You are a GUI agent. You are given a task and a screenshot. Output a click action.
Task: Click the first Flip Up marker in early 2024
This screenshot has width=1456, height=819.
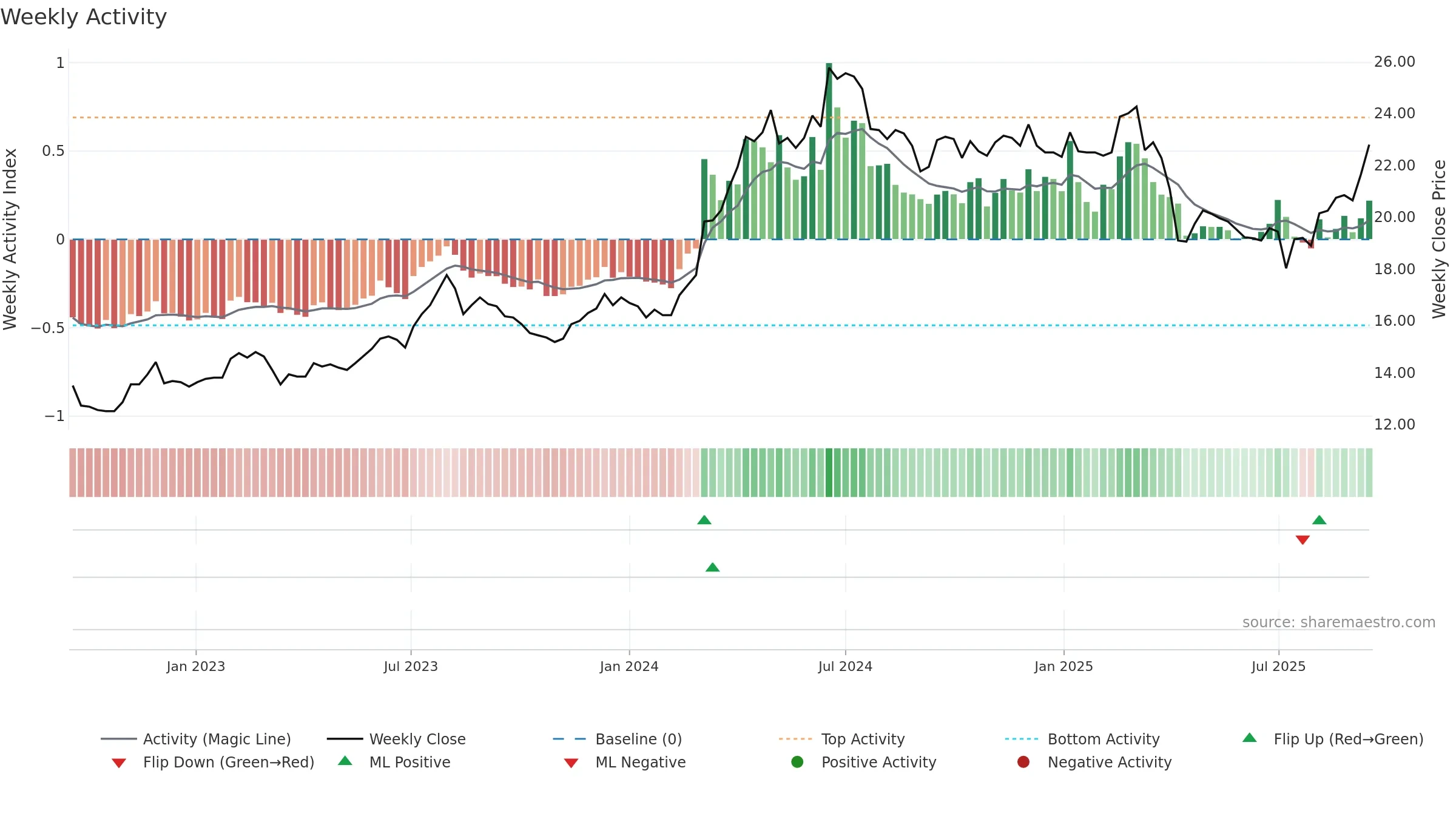[x=704, y=520]
